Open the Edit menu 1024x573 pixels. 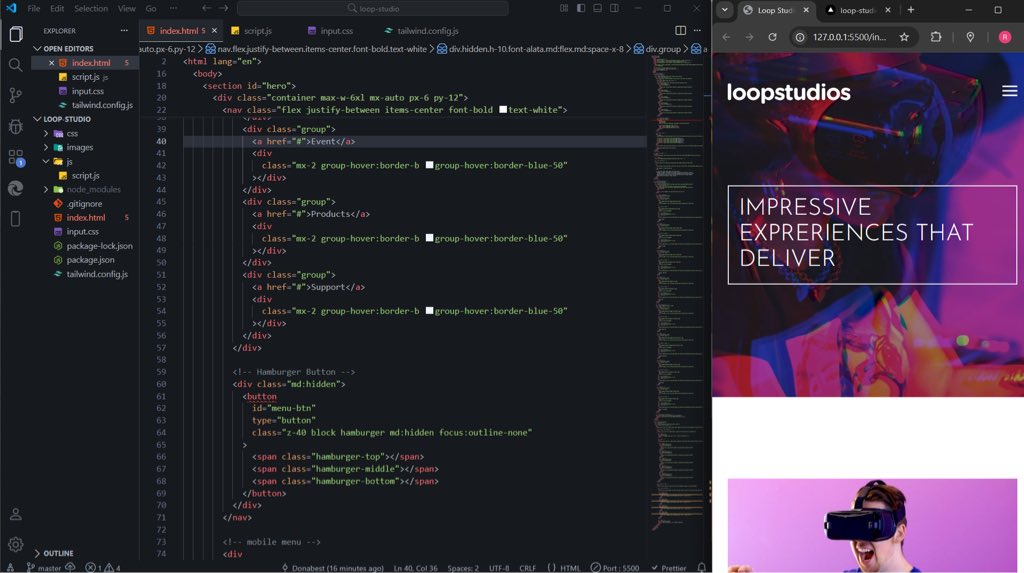pyautogui.click(x=57, y=8)
